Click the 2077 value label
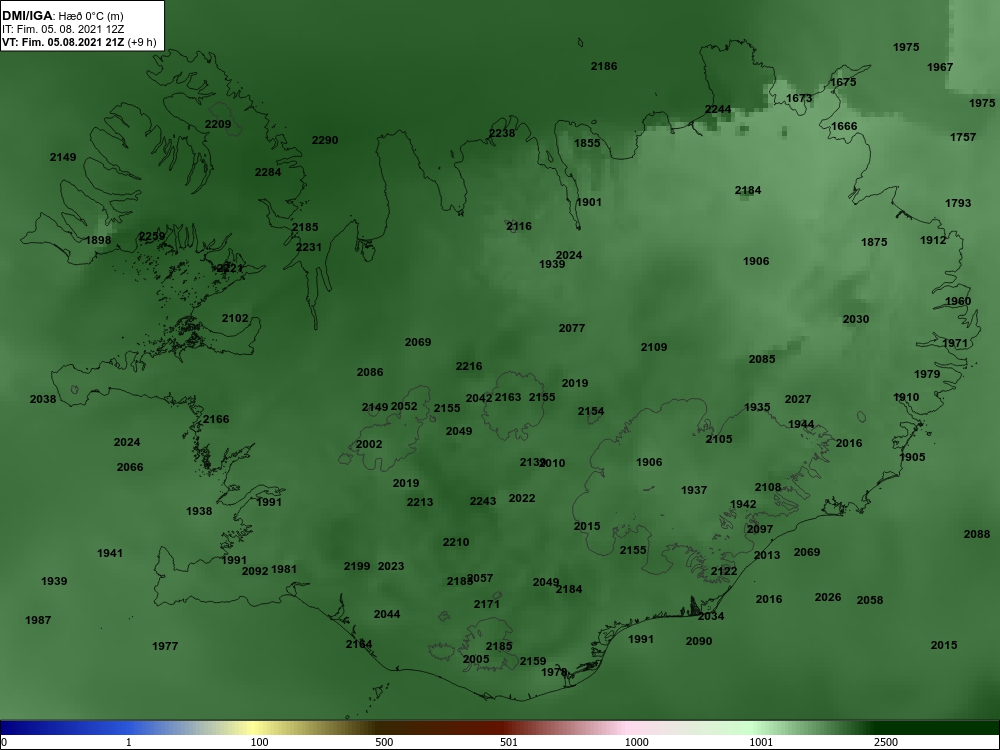 pos(572,328)
